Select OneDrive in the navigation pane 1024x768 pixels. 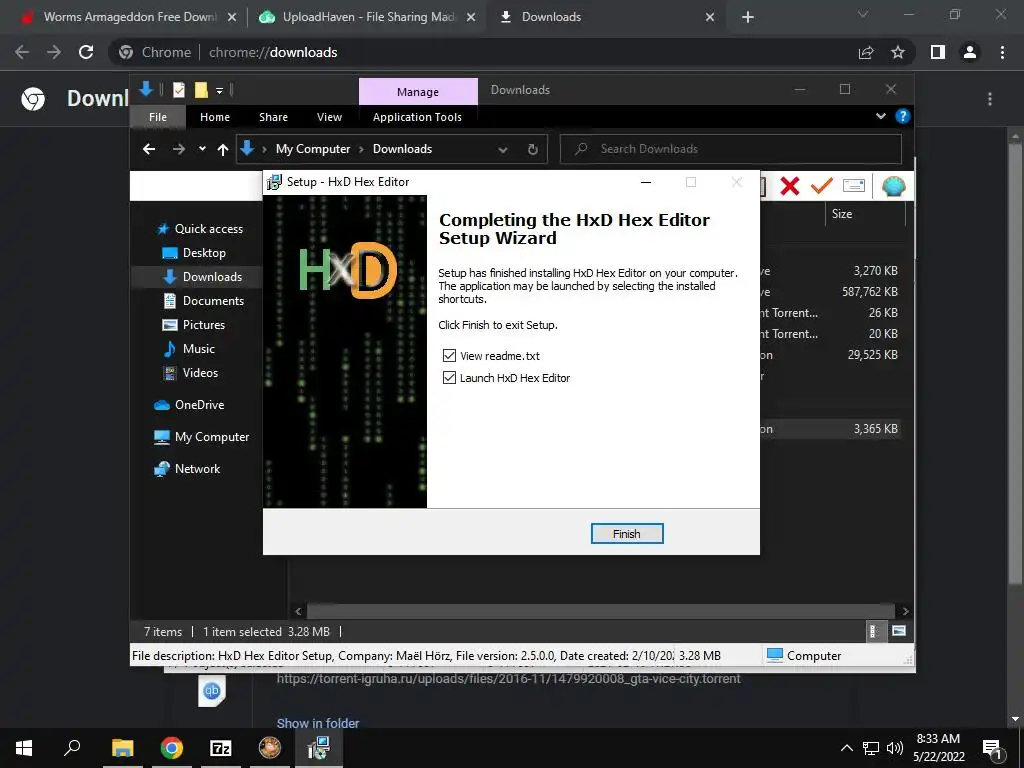click(199, 405)
